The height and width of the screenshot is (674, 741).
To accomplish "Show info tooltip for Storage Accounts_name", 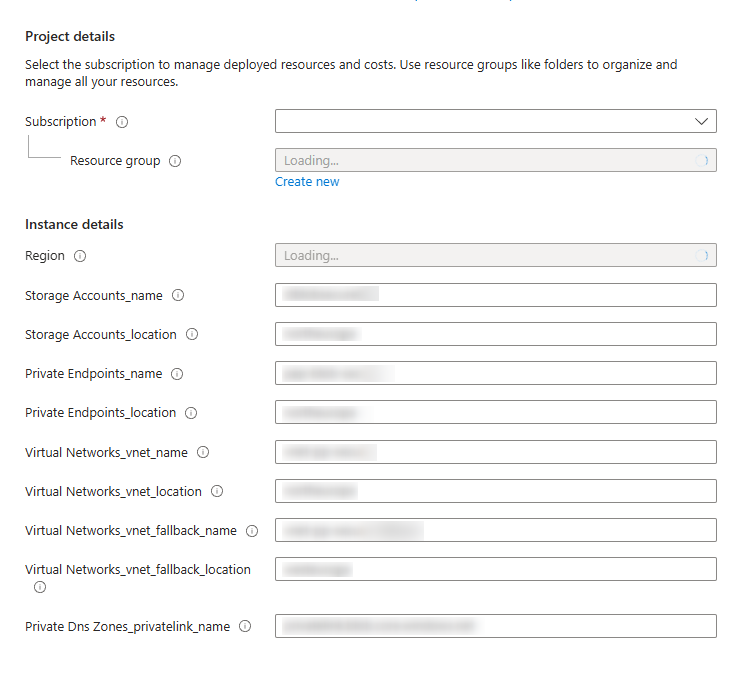I will (x=178, y=296).
